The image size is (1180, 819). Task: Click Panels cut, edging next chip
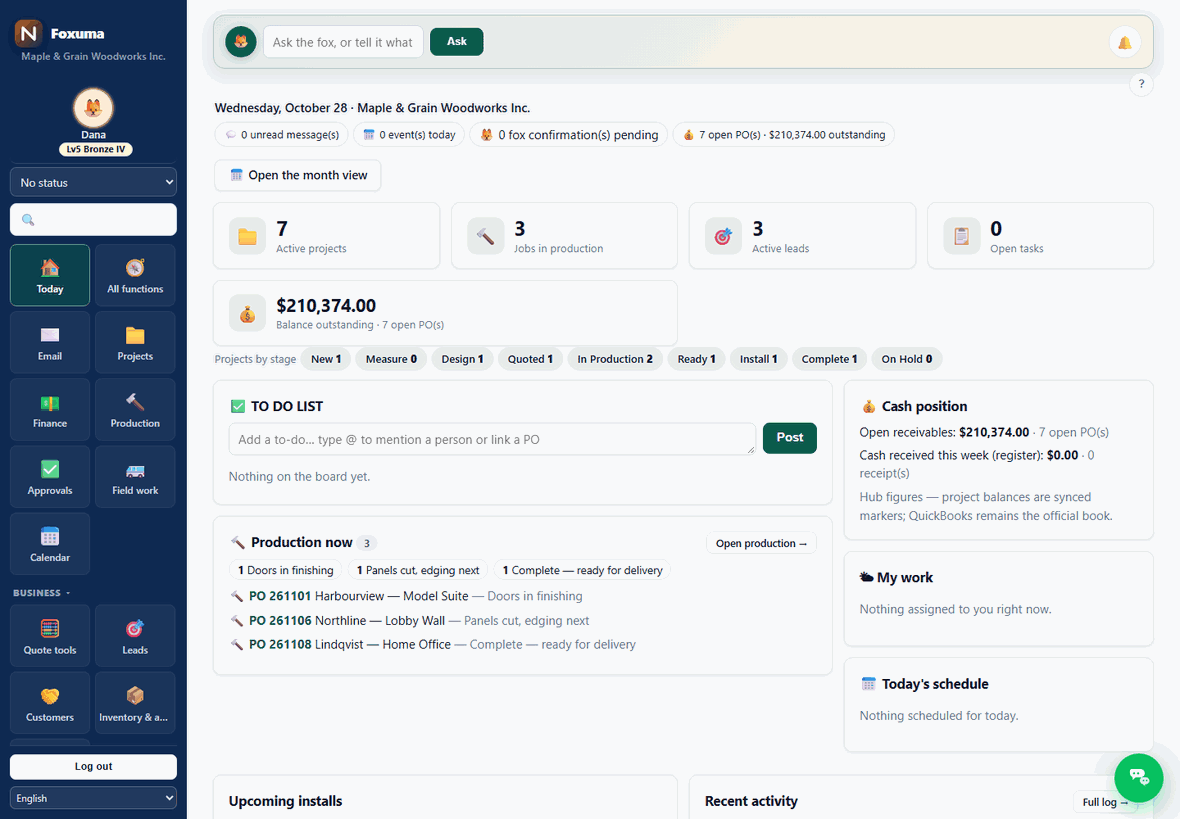pos(418,571)
